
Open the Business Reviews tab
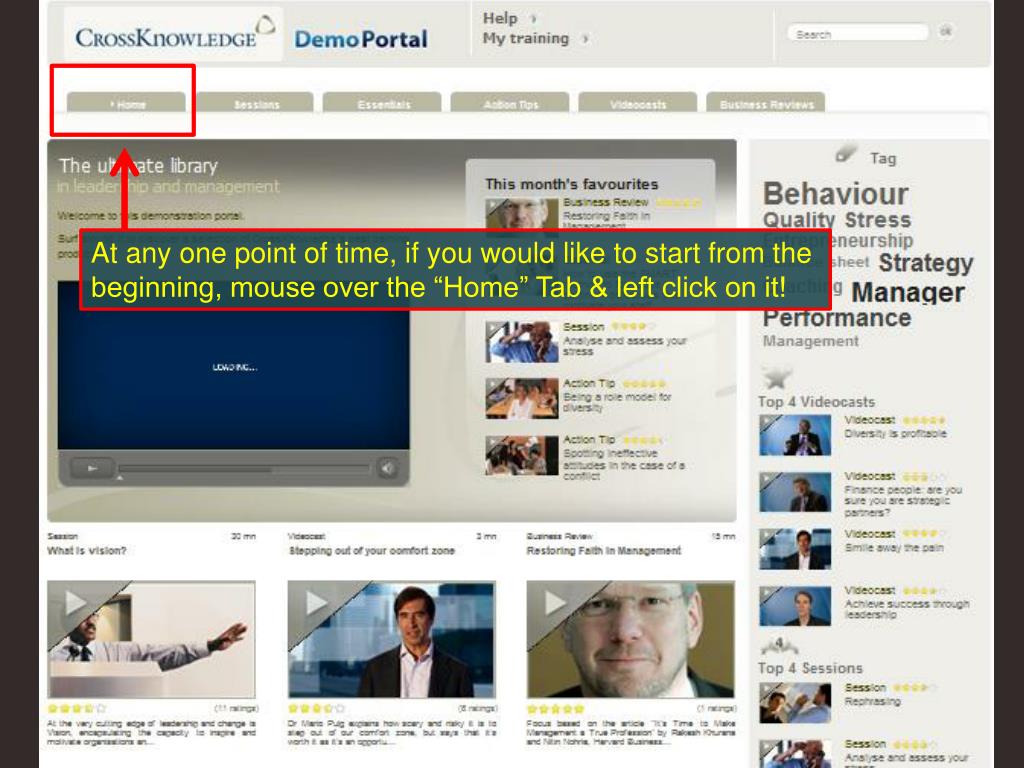[765, 103]
